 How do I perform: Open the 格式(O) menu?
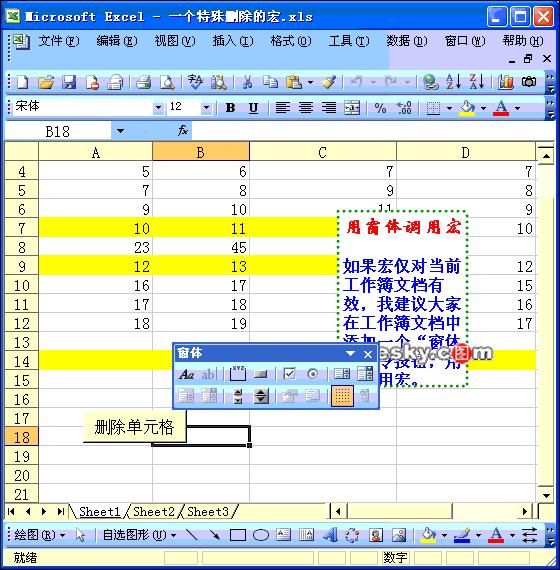291,41
